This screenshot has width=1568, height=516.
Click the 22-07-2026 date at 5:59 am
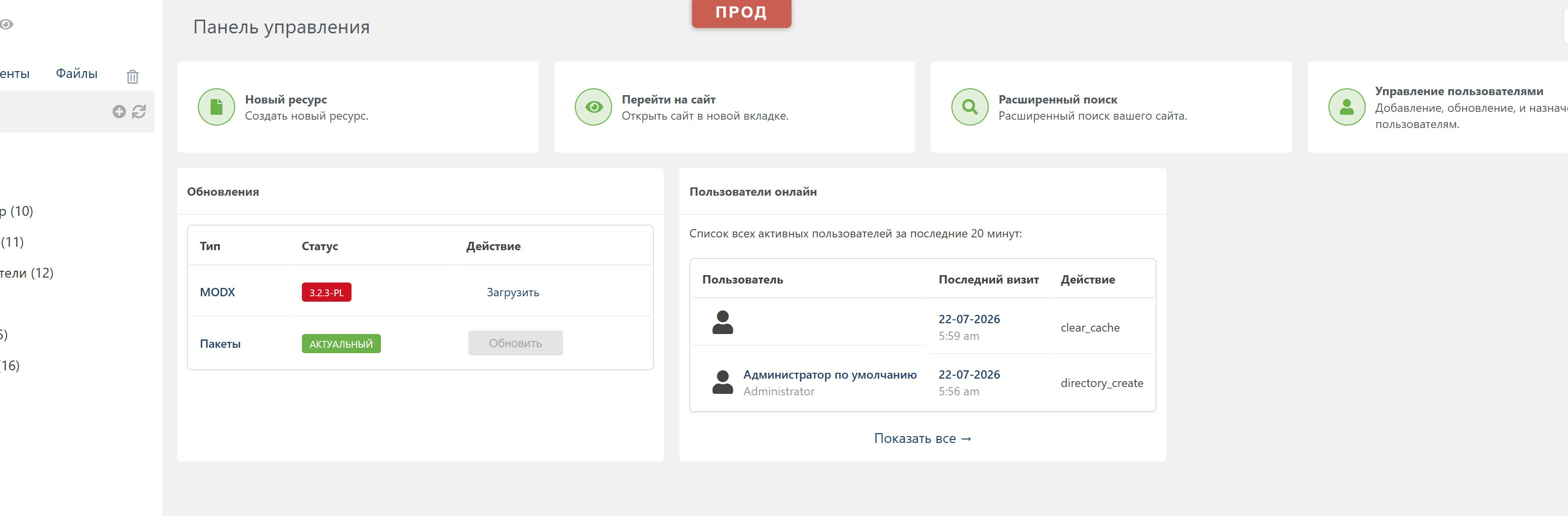969,319
